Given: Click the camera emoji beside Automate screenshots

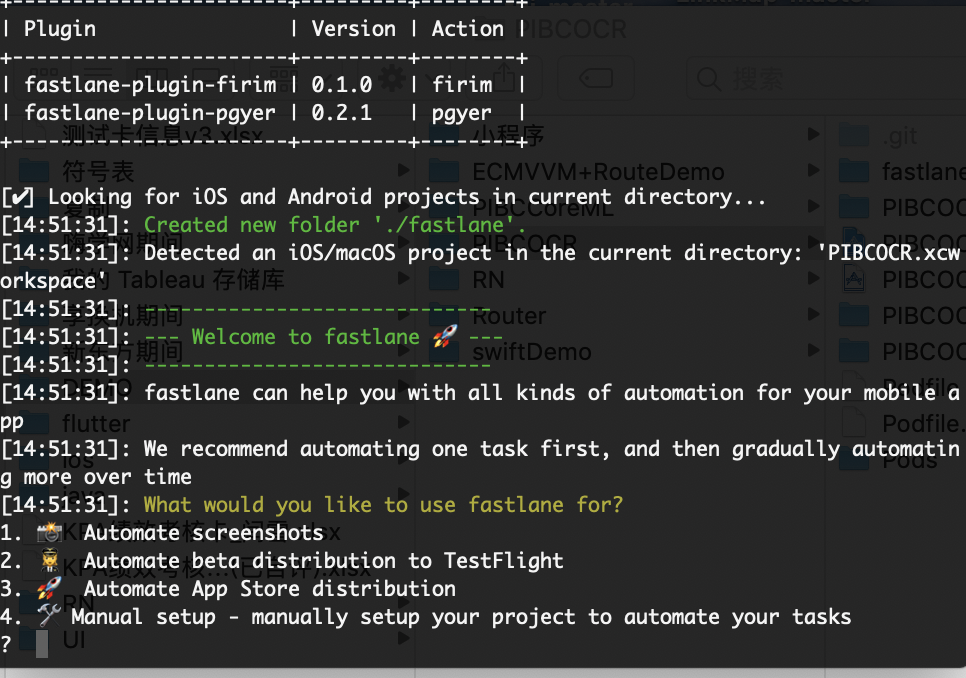Looking at the screenshot, I should [49, 533].
